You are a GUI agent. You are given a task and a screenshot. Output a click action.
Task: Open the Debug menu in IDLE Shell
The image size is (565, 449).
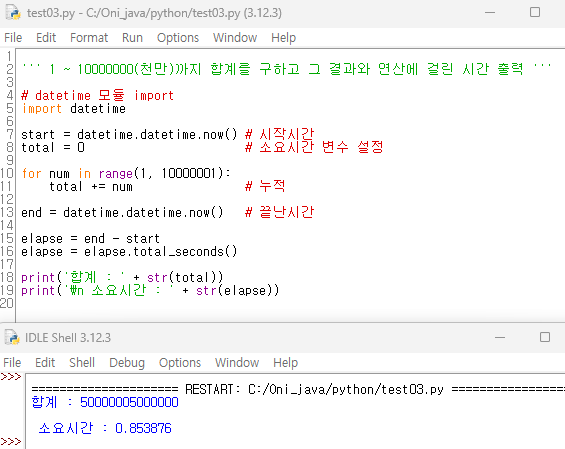pos(127,363)
